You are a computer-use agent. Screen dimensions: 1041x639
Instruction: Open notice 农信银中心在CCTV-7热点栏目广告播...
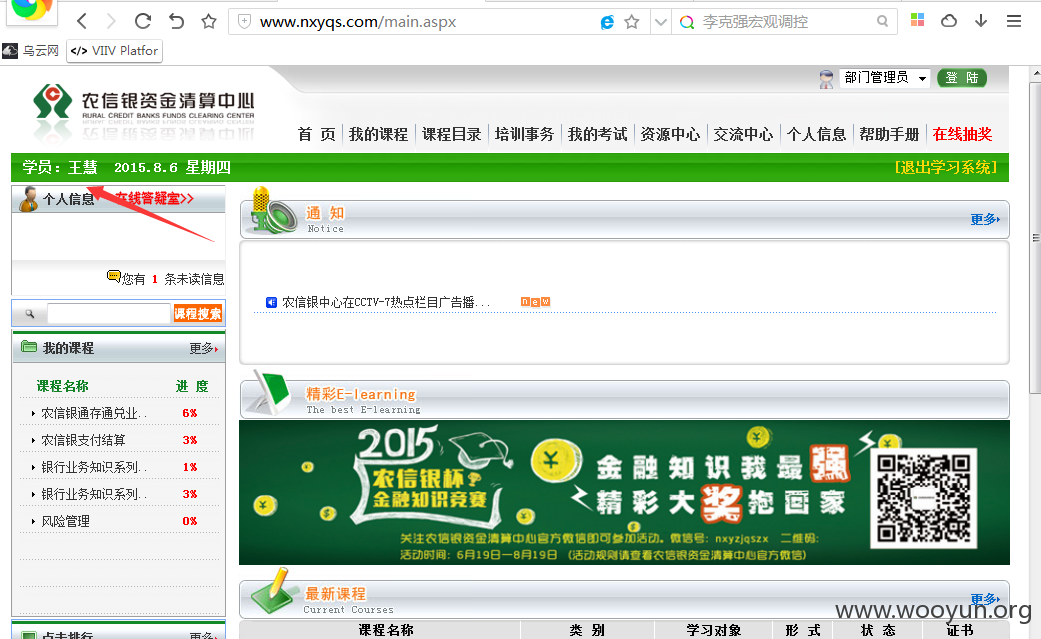pos(386,302)
